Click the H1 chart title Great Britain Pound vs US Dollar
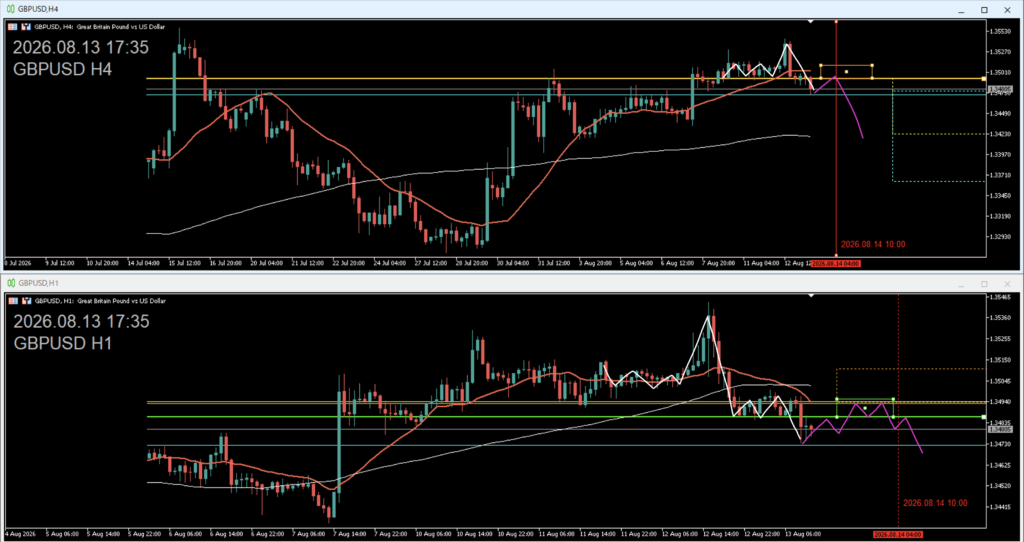1024x542 pixels. [121, 301]
